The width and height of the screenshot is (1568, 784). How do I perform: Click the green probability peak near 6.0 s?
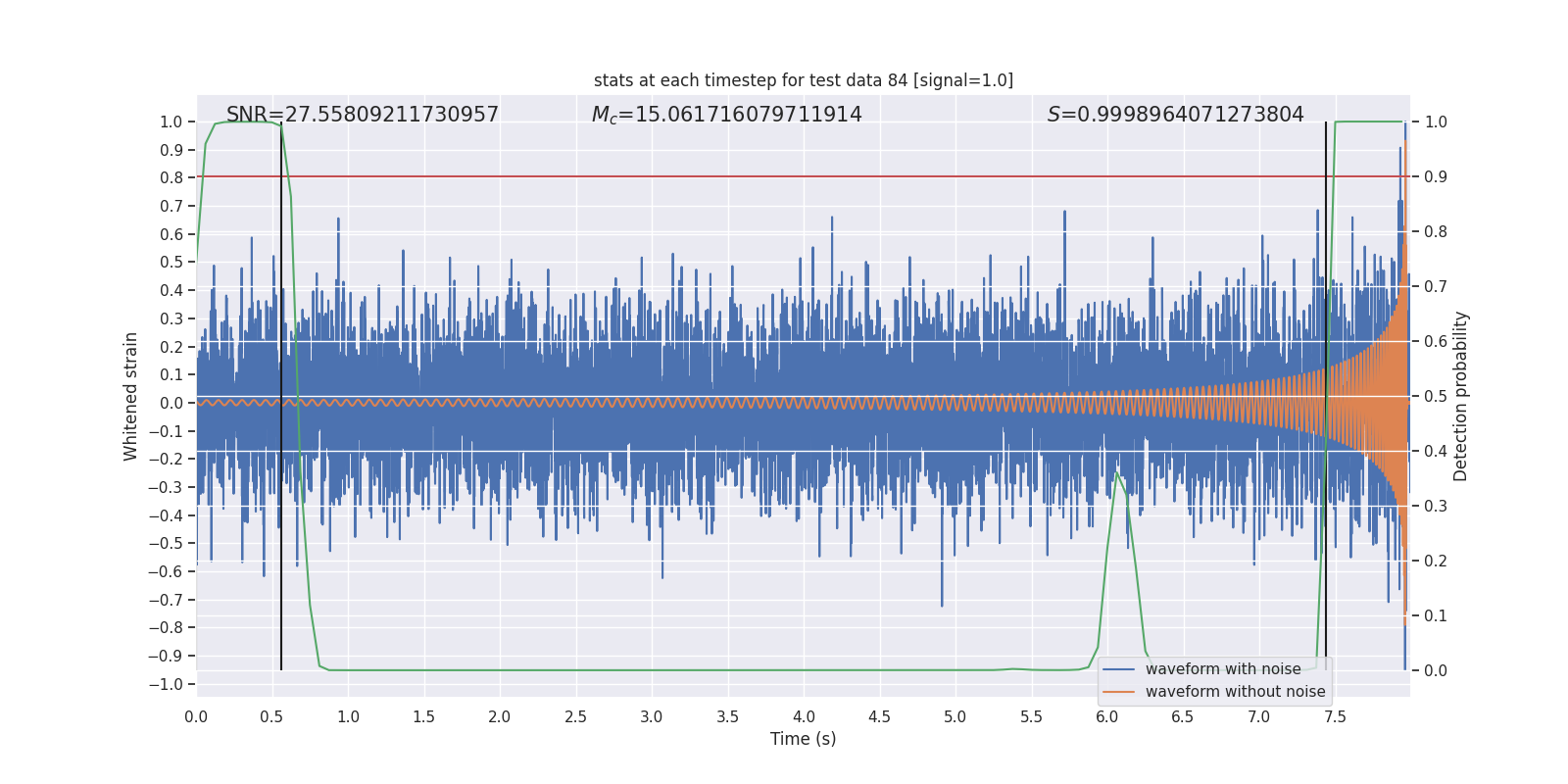click(x=1116, y=473)
